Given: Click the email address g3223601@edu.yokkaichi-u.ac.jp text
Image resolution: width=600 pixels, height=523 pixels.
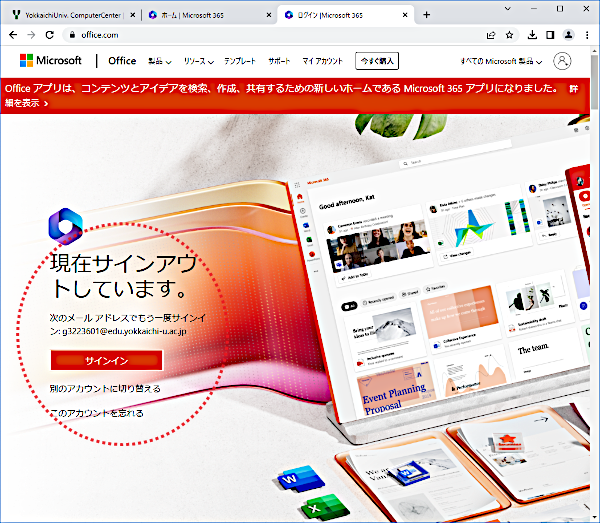Looking at the screenshot, I should (124, 331).
